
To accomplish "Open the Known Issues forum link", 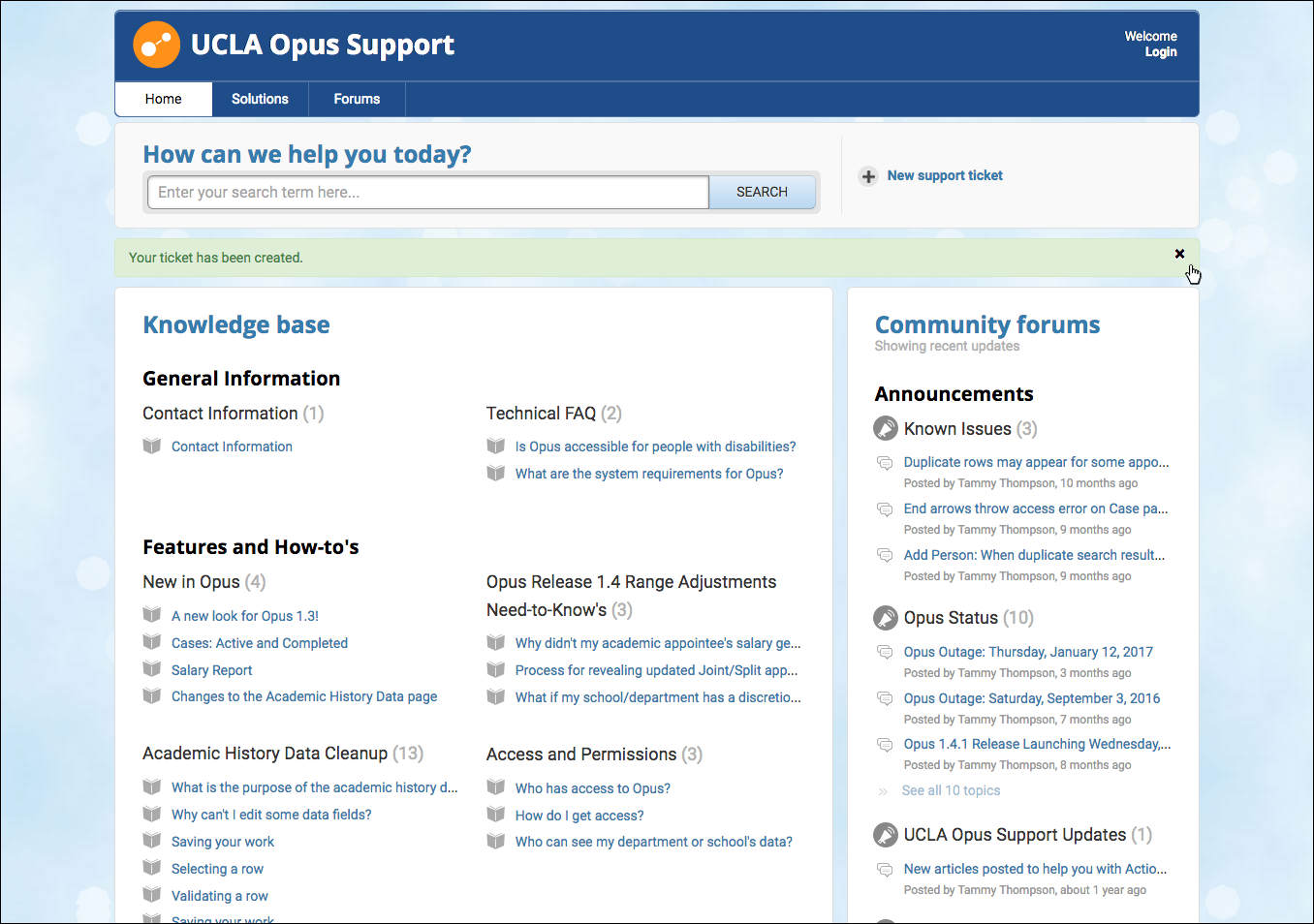I will [x=957, y=429].
